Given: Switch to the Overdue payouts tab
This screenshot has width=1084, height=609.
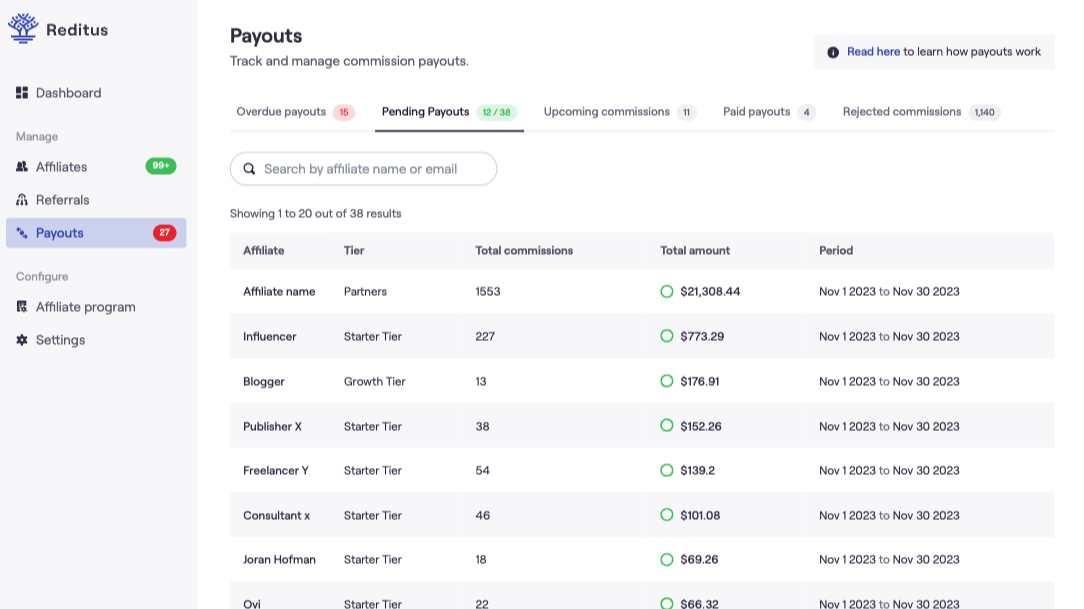Looking at the screenshot, I should [x=281, y=112].
